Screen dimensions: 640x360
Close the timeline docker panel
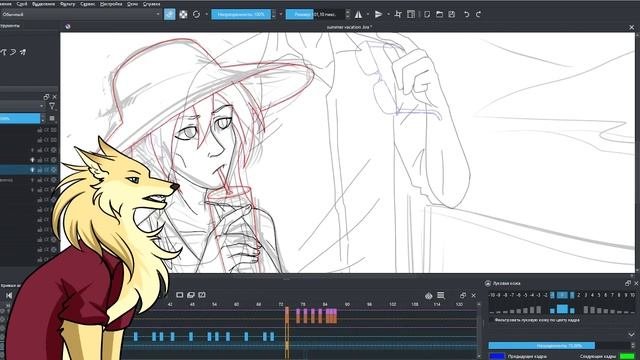(x=473, y=295)
